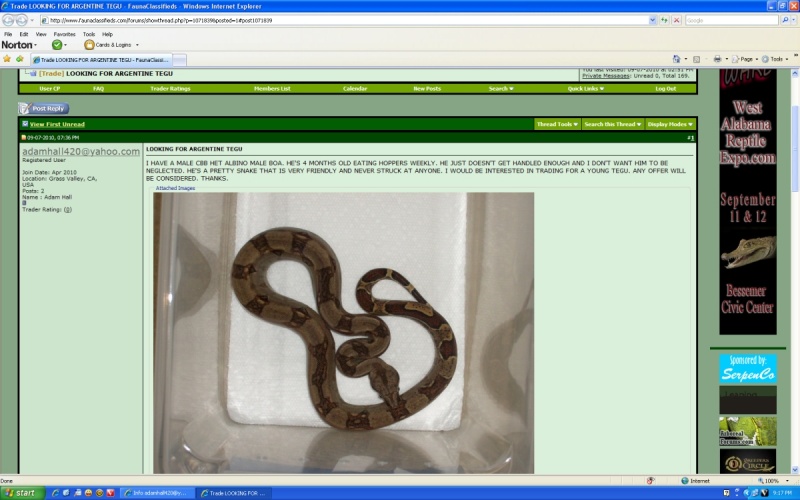Click the page vertical scrollbar thumb

[x=795, y=148]
